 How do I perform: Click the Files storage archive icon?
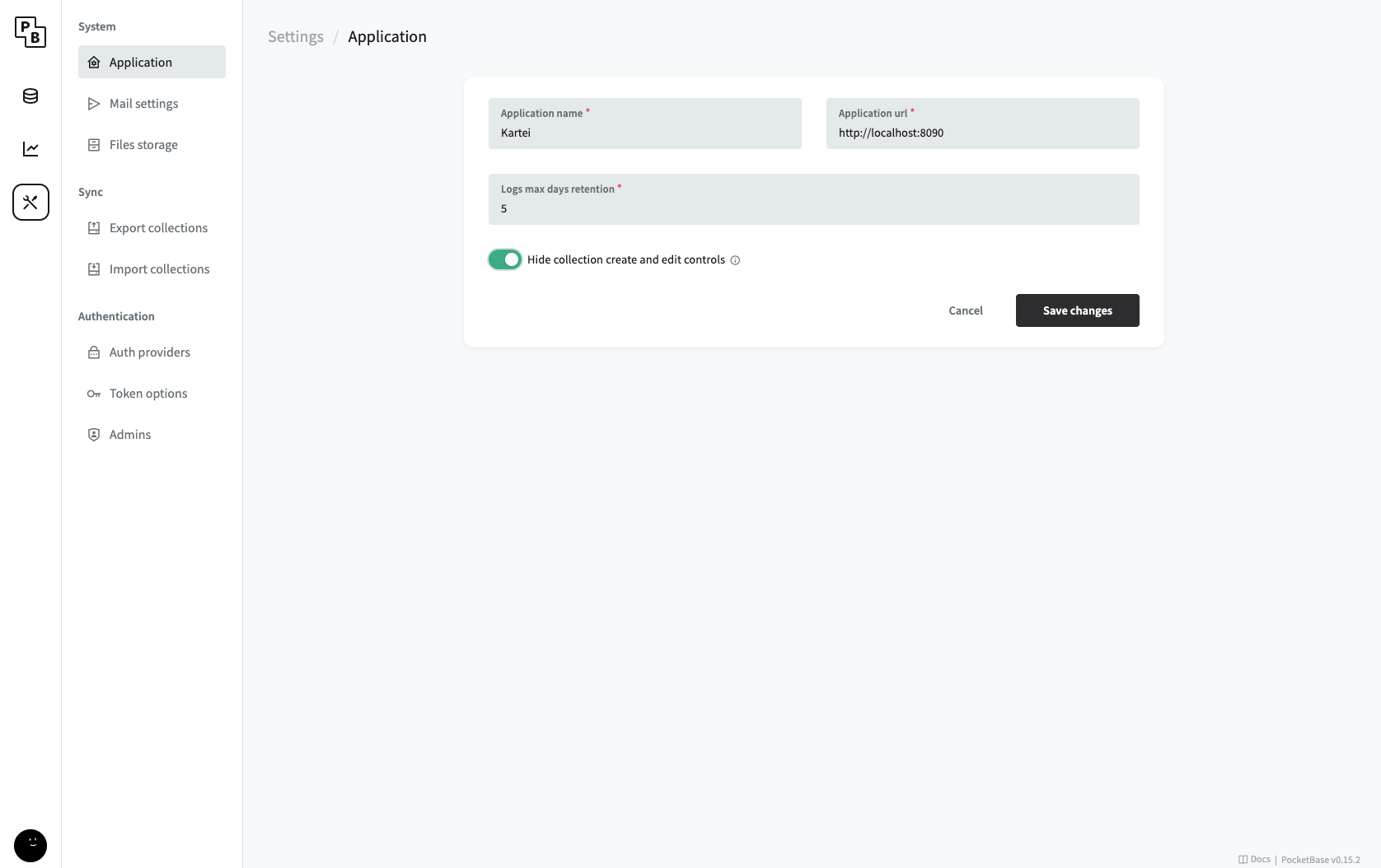tap(94, 145)
